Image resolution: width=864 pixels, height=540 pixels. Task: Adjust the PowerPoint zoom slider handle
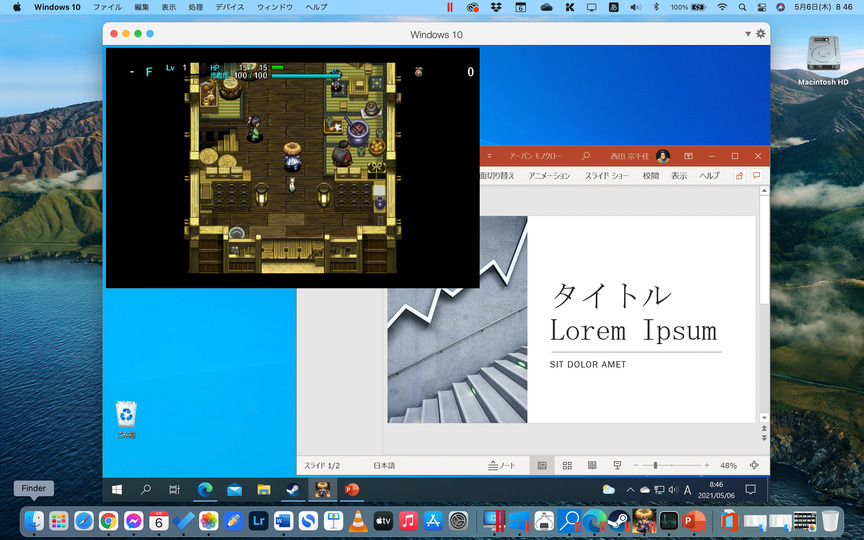pyautogui.click(x=655, y=466)
